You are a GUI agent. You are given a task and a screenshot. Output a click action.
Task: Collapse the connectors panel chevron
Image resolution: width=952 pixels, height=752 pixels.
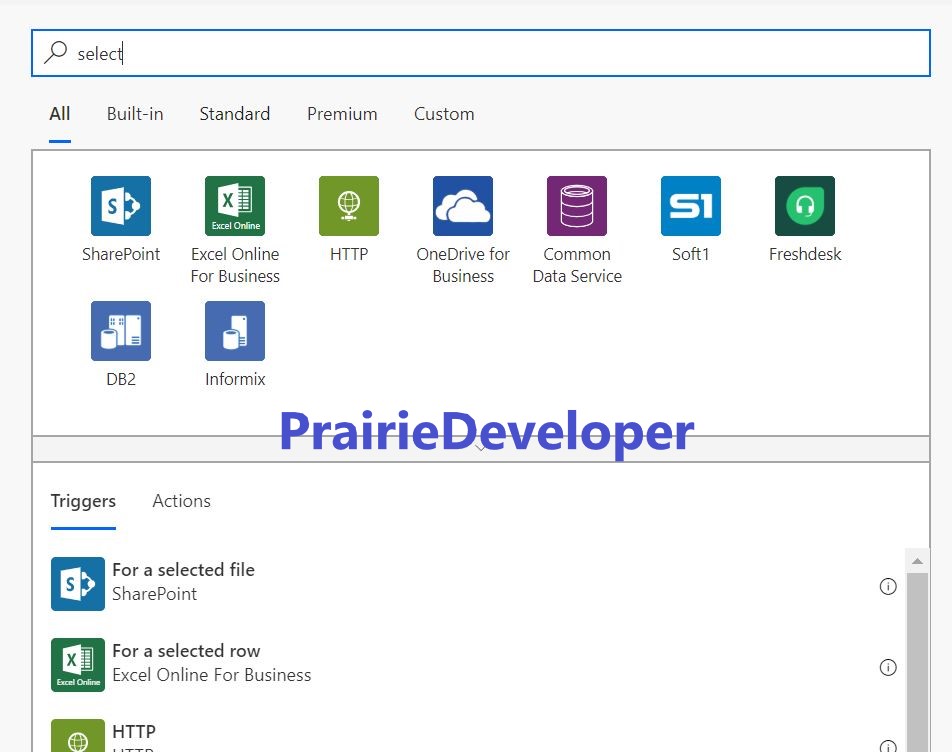(x=480, y=449)
